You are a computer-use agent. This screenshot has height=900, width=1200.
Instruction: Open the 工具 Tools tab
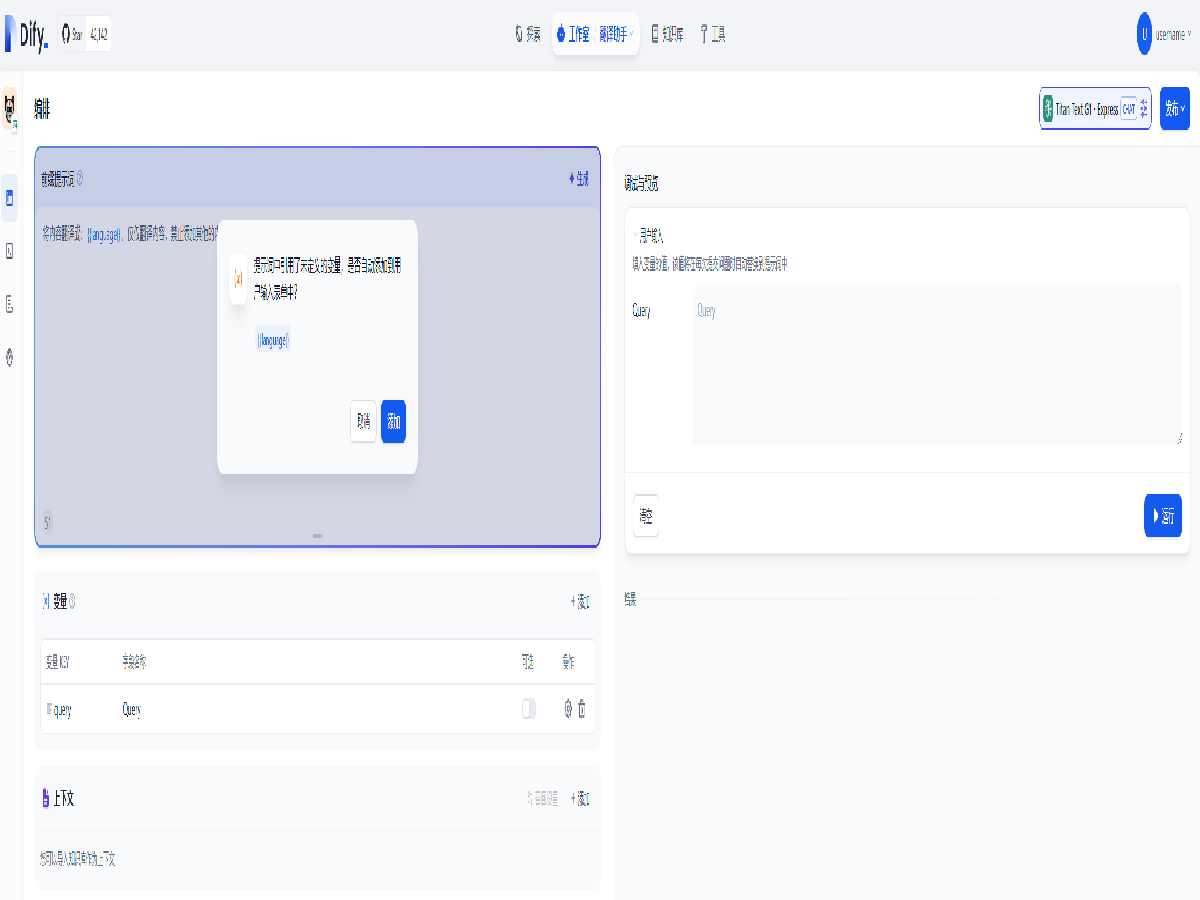[713, 34]
